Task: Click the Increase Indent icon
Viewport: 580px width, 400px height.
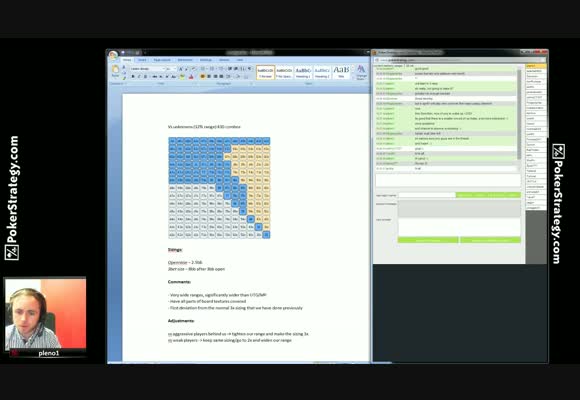Action: (236, 69)
